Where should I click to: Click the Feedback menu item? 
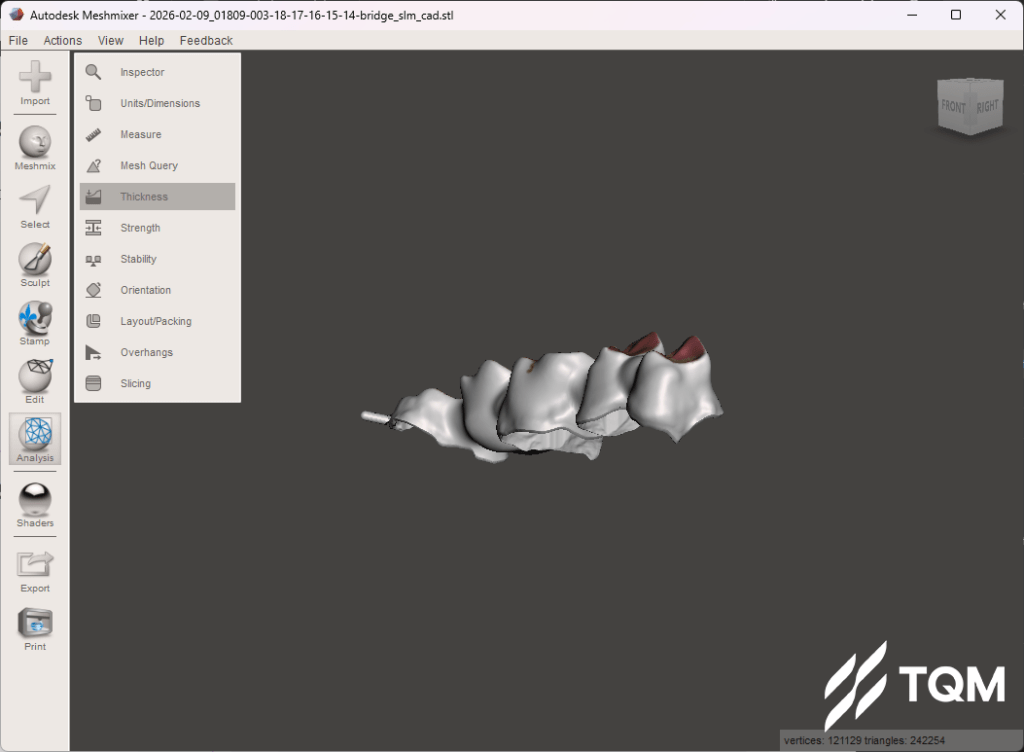(x=206, y=40)
